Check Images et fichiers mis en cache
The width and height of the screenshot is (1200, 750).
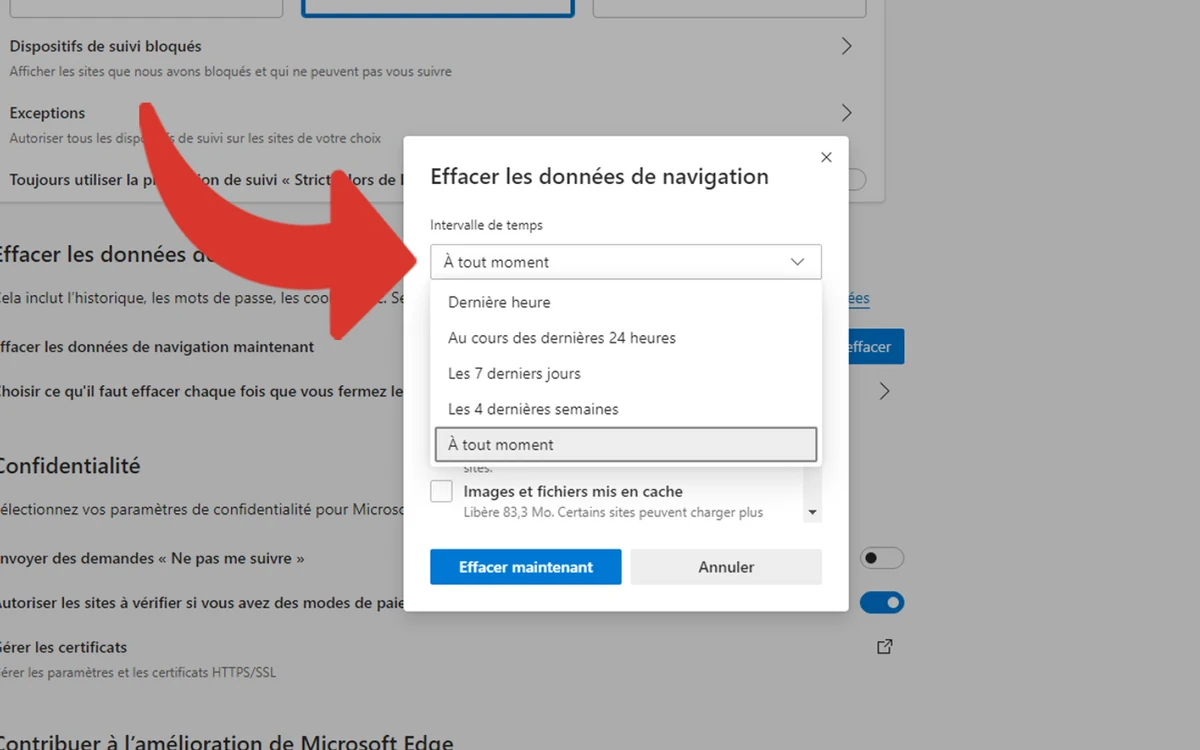pos(441,492)
